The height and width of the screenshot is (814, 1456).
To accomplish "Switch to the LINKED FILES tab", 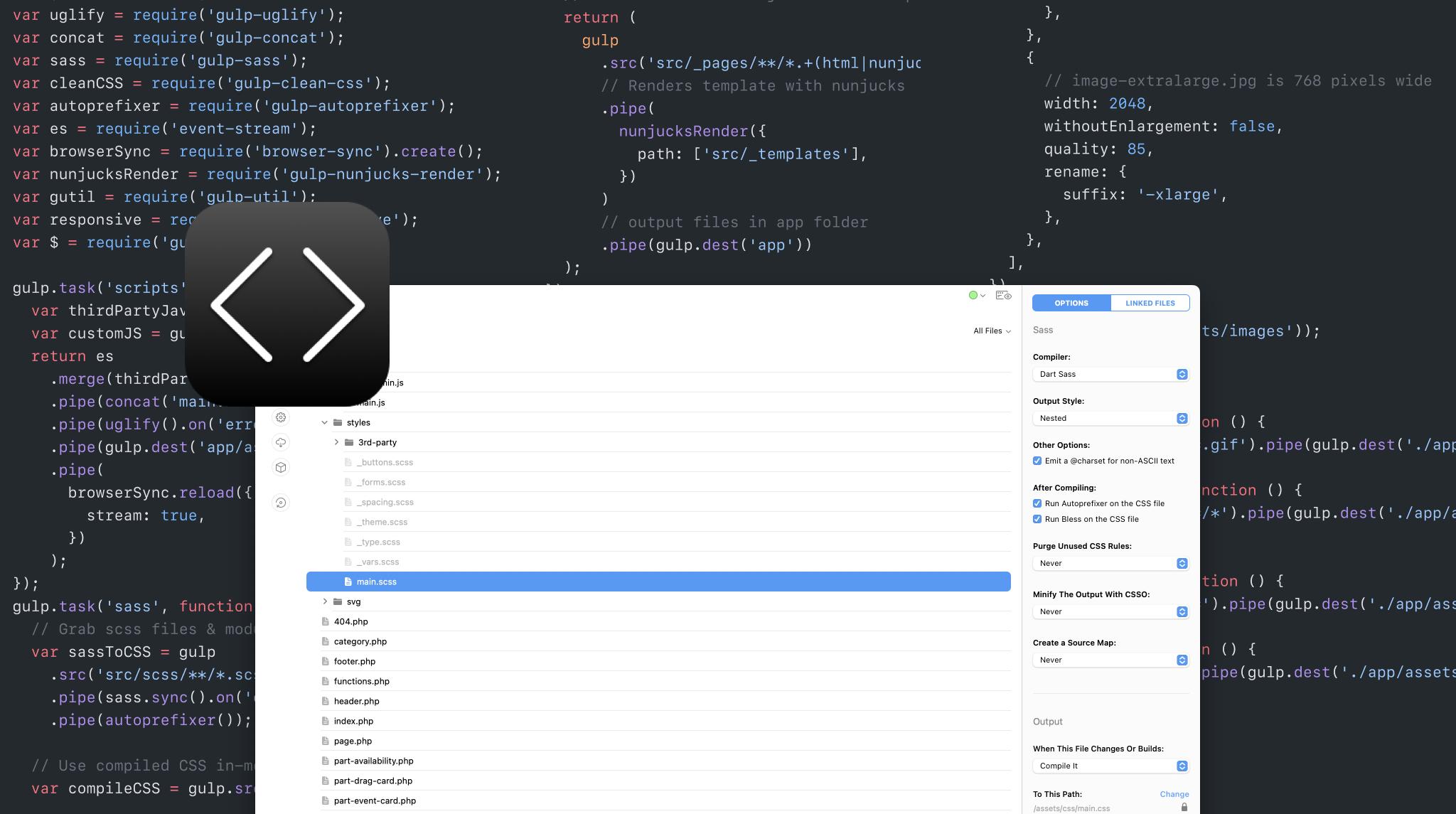I will click(1150, 303).
